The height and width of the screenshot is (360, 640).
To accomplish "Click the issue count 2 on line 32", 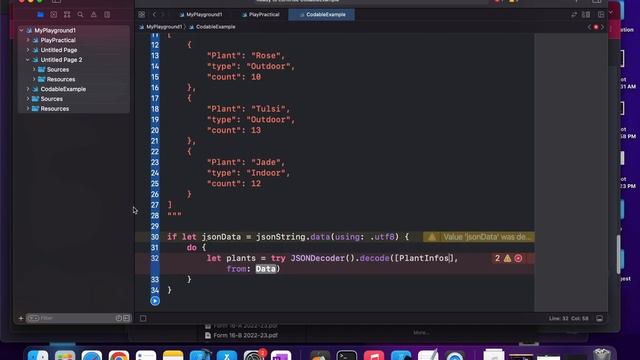I will click(x=497, y=258).
